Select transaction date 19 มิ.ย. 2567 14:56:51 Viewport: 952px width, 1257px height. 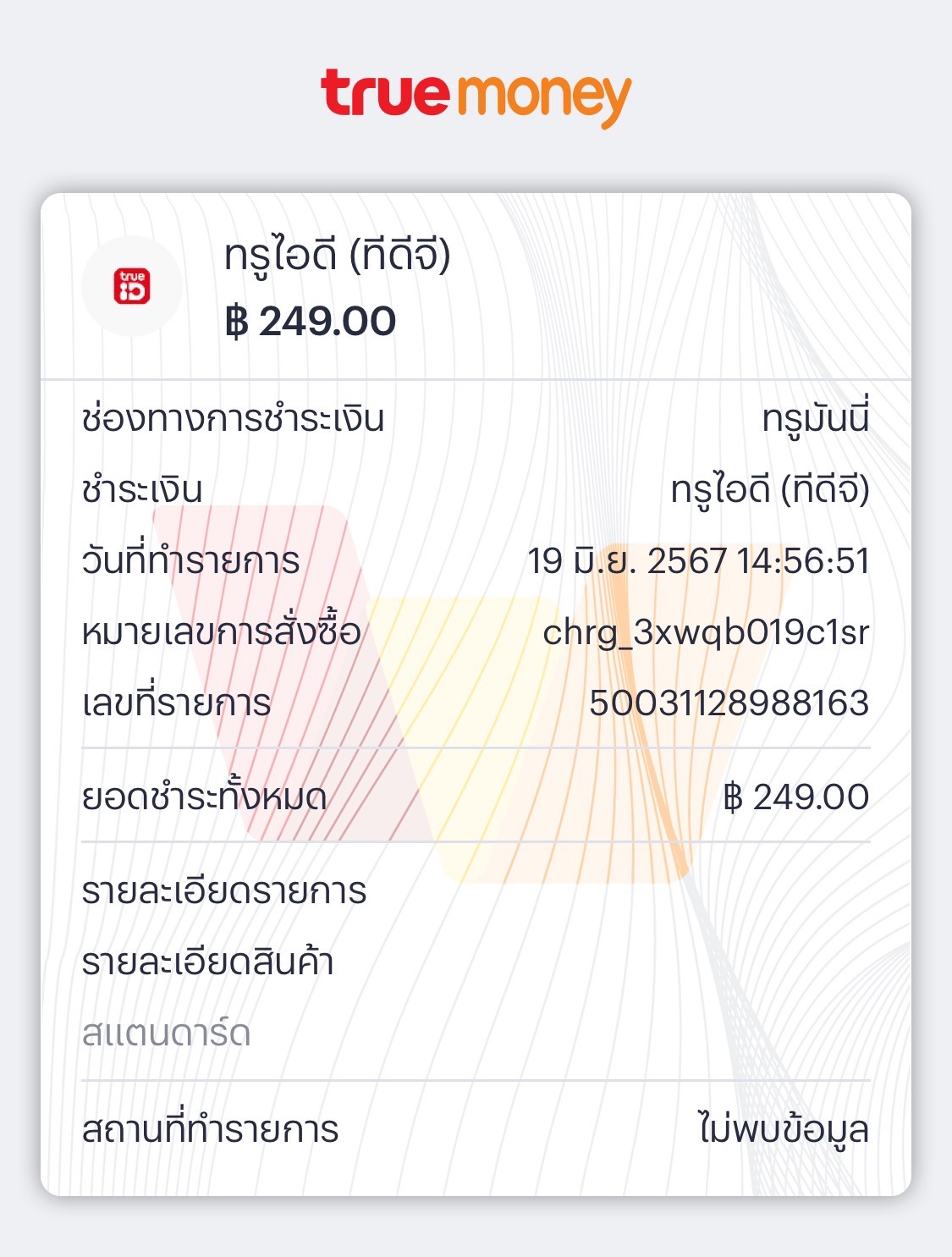698,560
